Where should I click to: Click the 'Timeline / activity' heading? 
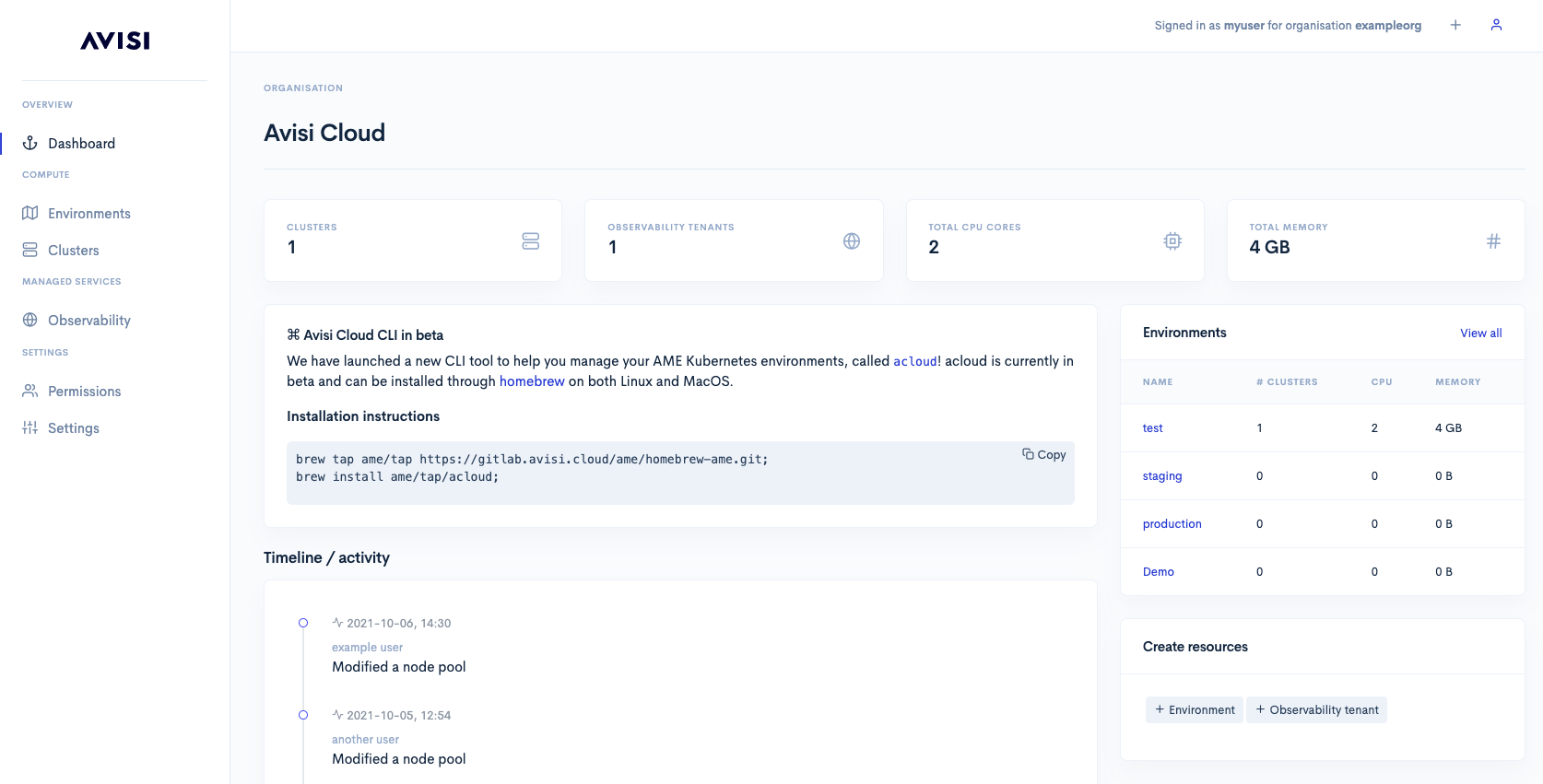326,557
